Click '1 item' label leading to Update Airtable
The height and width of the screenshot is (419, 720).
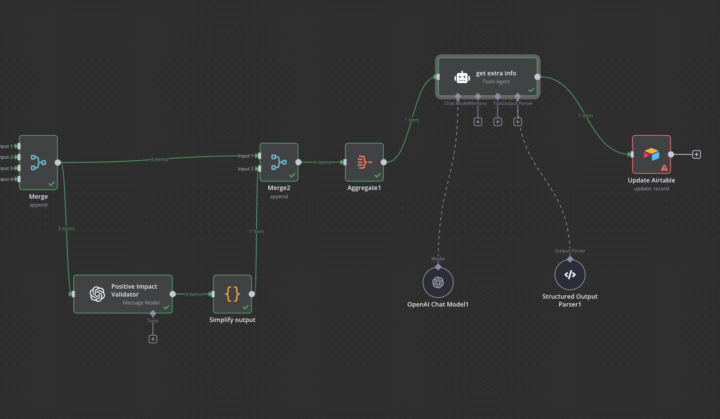[585, 116]
